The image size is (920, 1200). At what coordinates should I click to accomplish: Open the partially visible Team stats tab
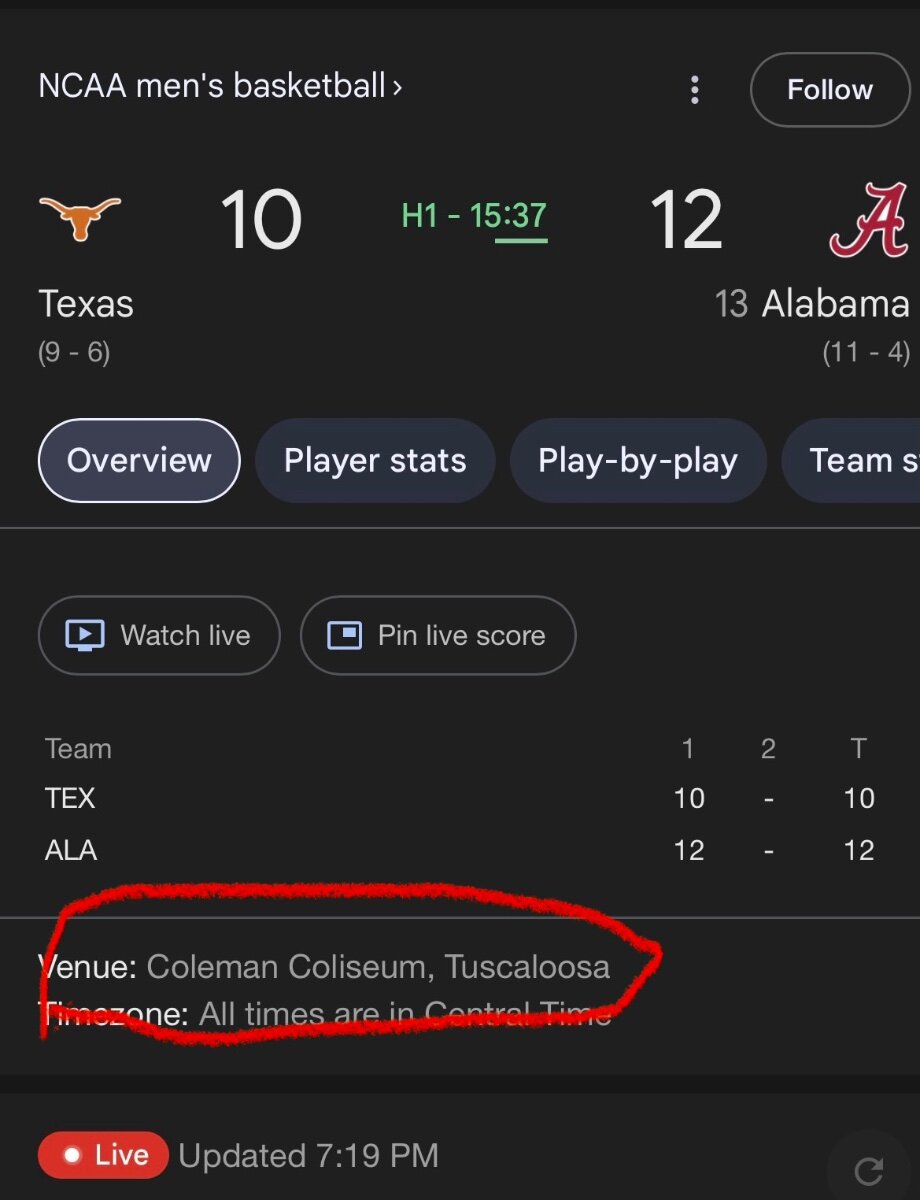[860, 461]
